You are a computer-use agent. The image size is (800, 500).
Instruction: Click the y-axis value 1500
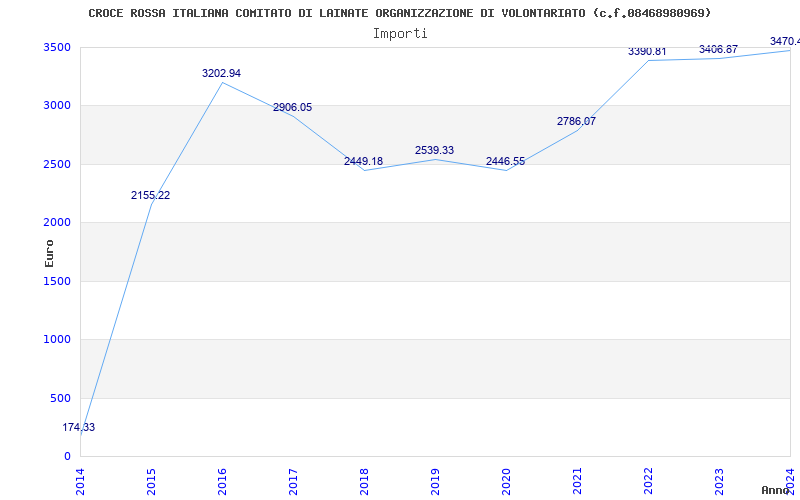pos(57,281)
